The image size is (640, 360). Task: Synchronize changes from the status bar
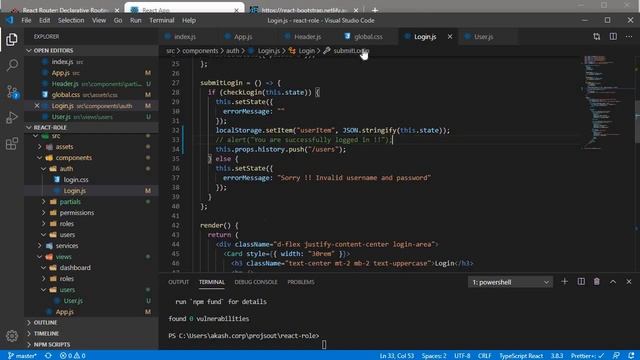click(48, 356)
